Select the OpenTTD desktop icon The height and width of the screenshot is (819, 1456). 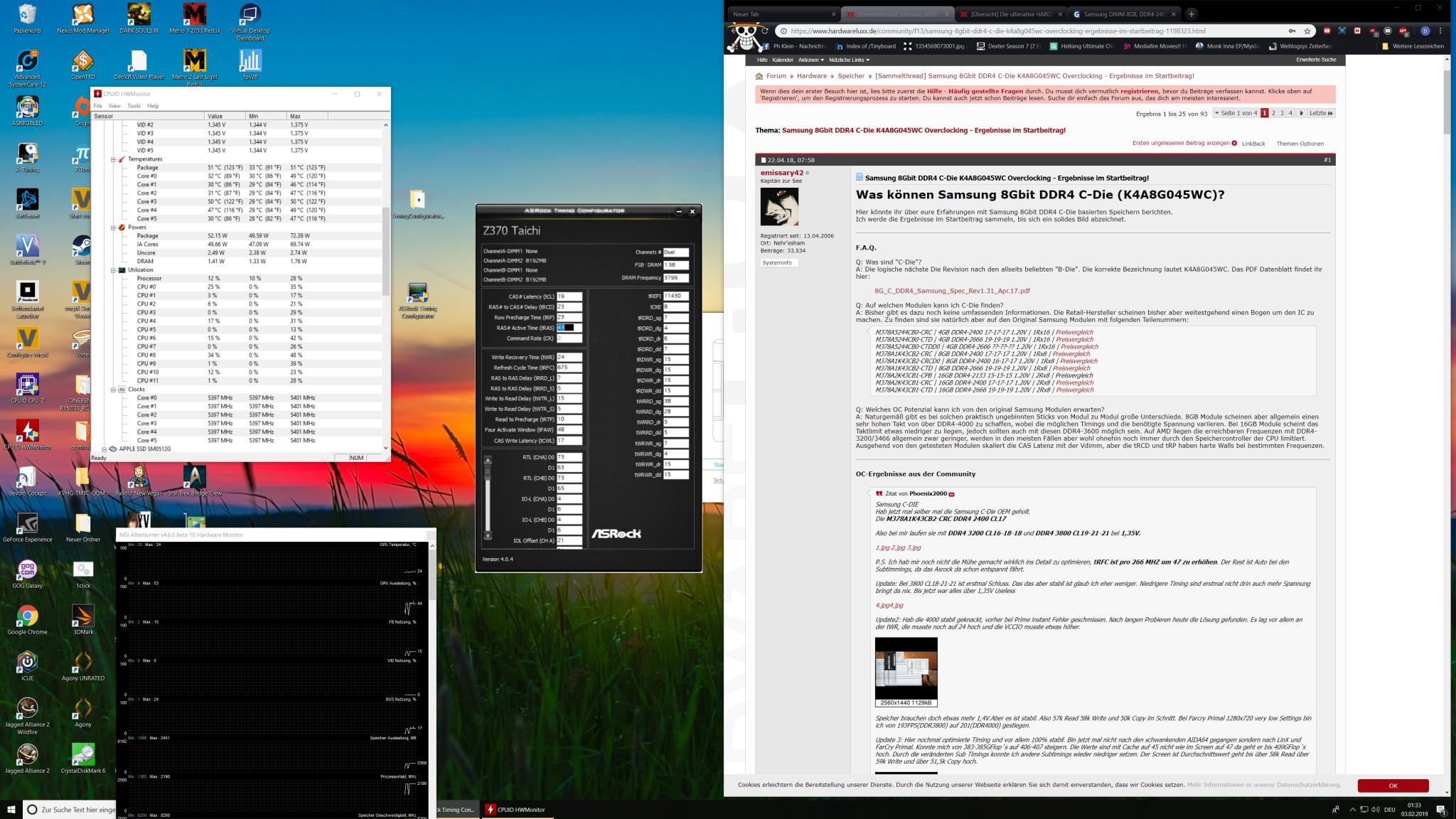[x=83, y=65]
